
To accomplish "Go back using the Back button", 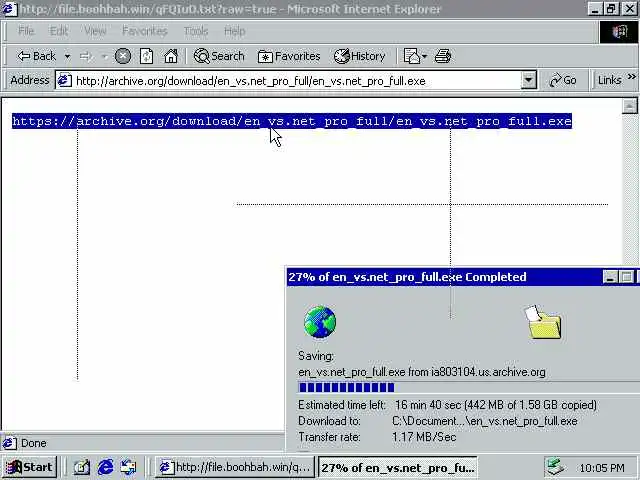I will [x=36, y=56].
